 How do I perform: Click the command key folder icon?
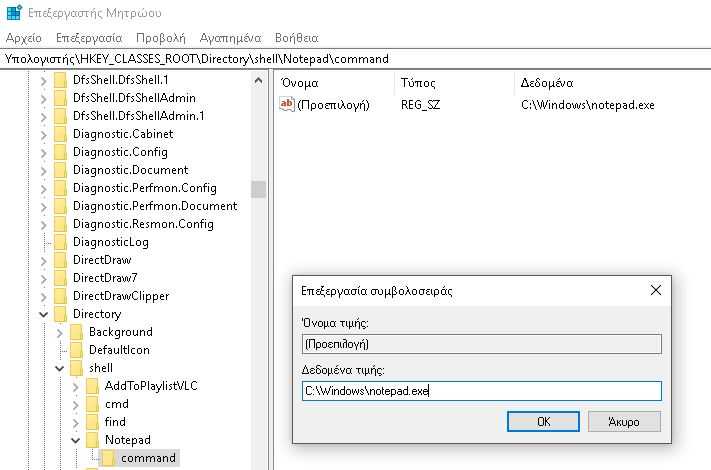coord(108,458)
